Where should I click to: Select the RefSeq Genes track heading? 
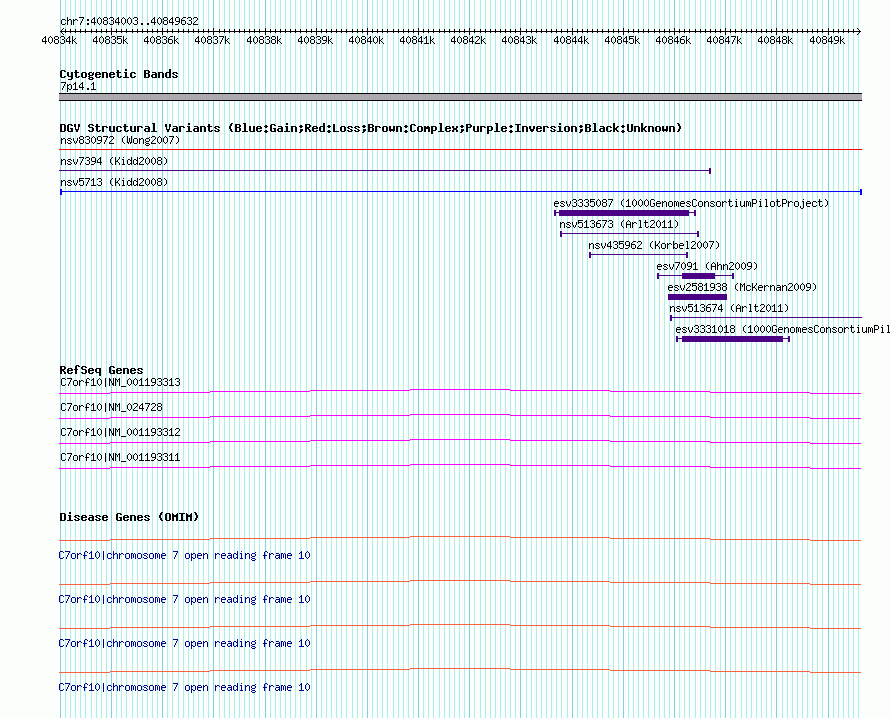(x=101, y=370)
